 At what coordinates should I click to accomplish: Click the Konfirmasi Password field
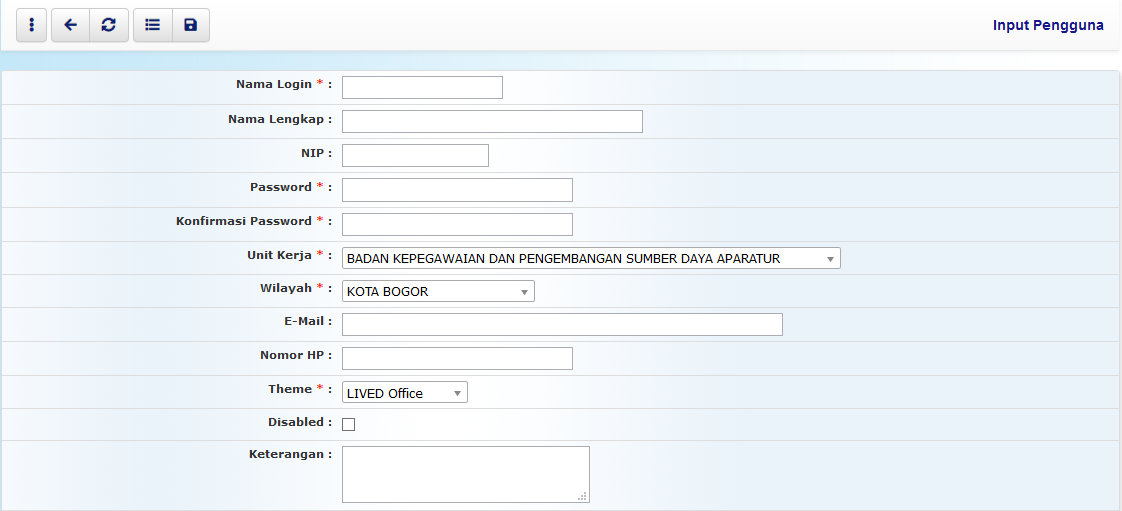(x=457, y=224)
